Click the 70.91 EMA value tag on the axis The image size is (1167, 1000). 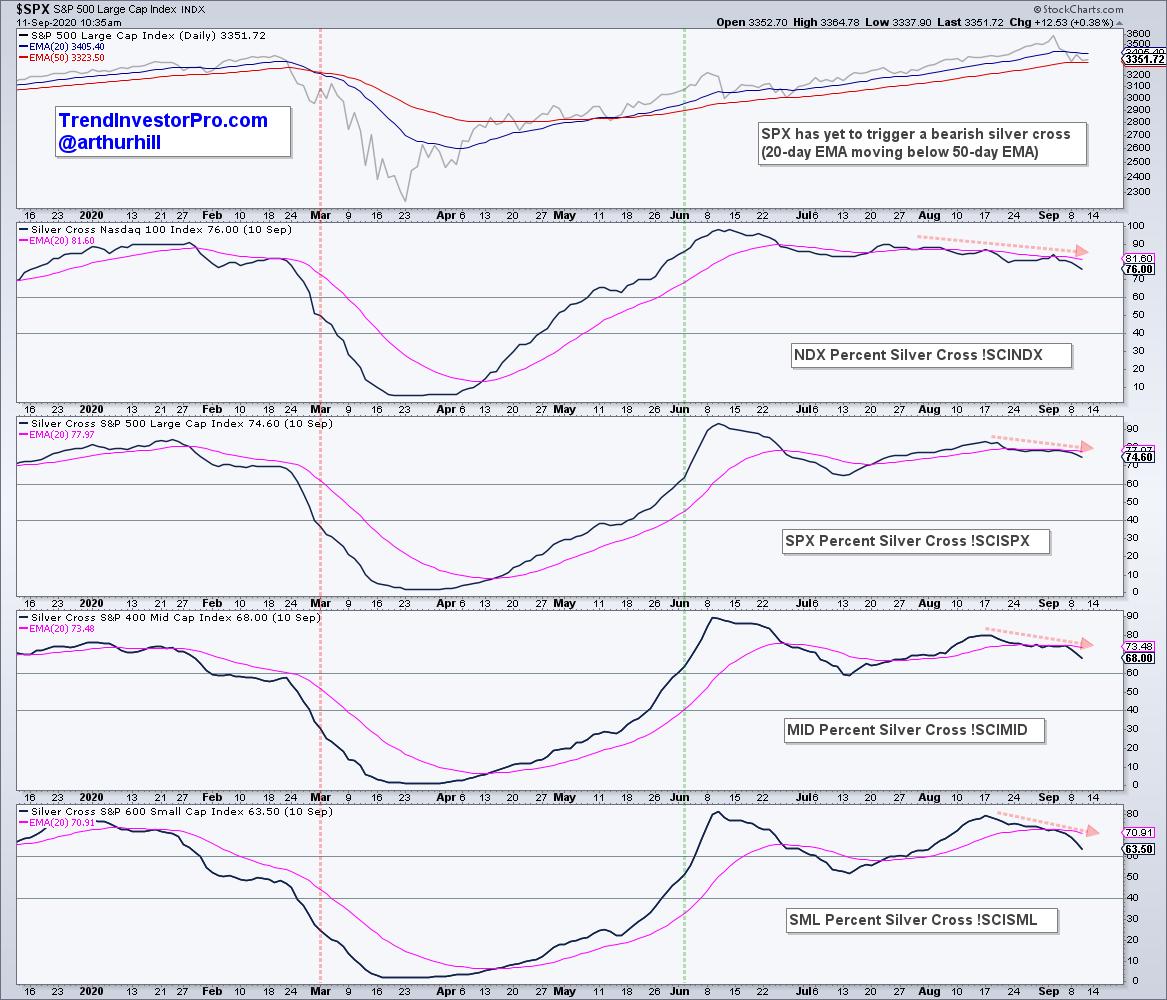(x=1139, y=833)
